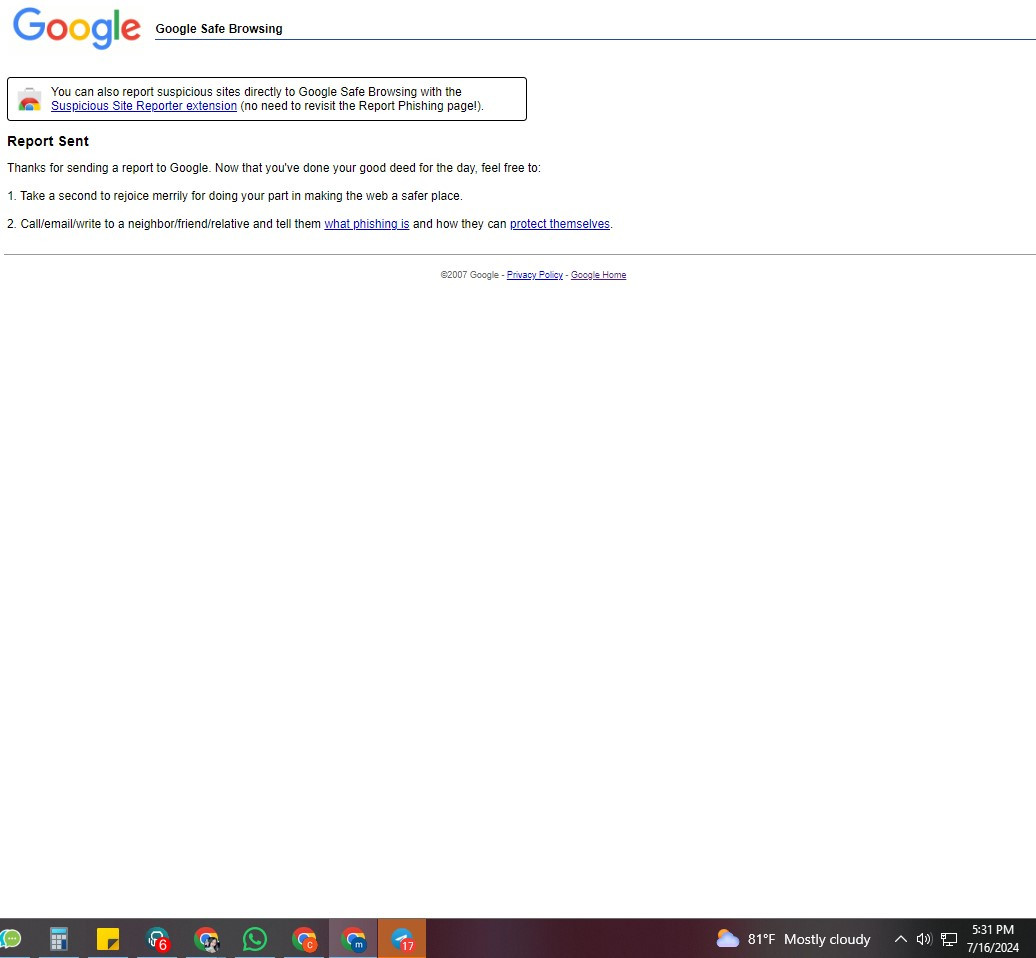Open the headset app with badge 6
Image resolution: width=1036 pixels, height=958 pixels.
157,939
